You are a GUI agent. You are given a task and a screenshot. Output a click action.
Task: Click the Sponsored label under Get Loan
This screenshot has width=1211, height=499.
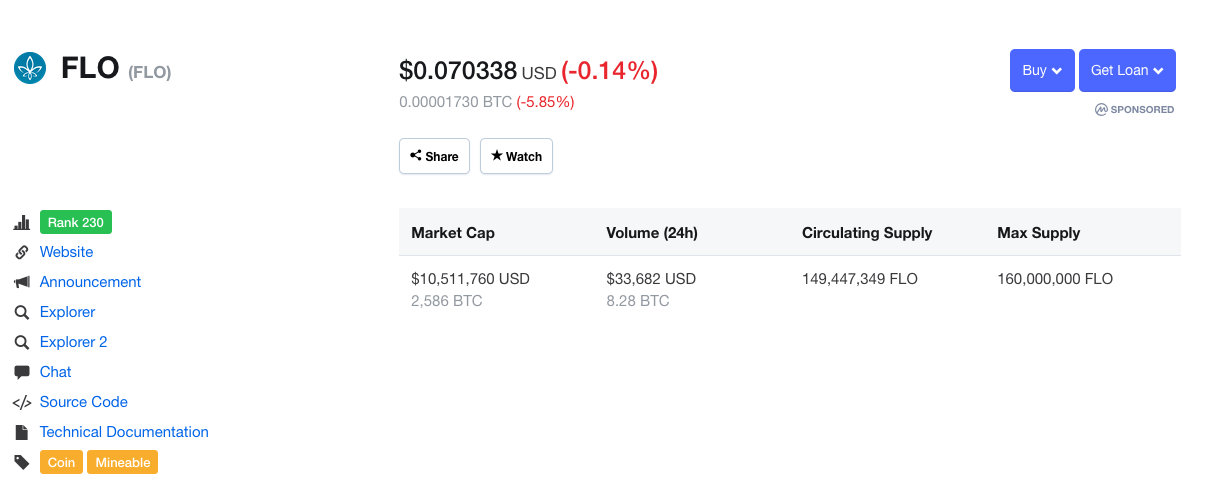(x=1135, y=109)
